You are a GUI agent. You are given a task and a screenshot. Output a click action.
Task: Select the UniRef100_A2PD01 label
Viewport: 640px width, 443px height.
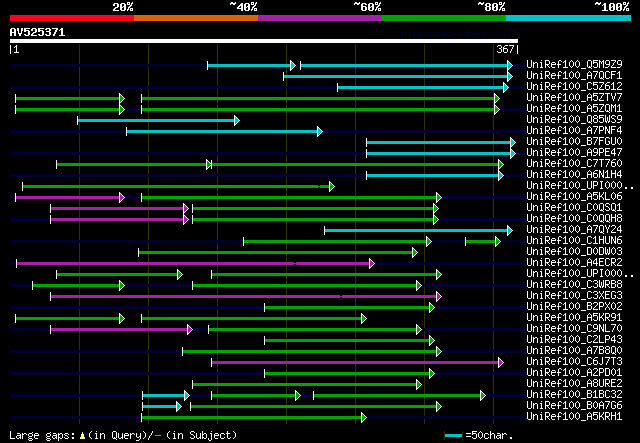click(574, 373)
